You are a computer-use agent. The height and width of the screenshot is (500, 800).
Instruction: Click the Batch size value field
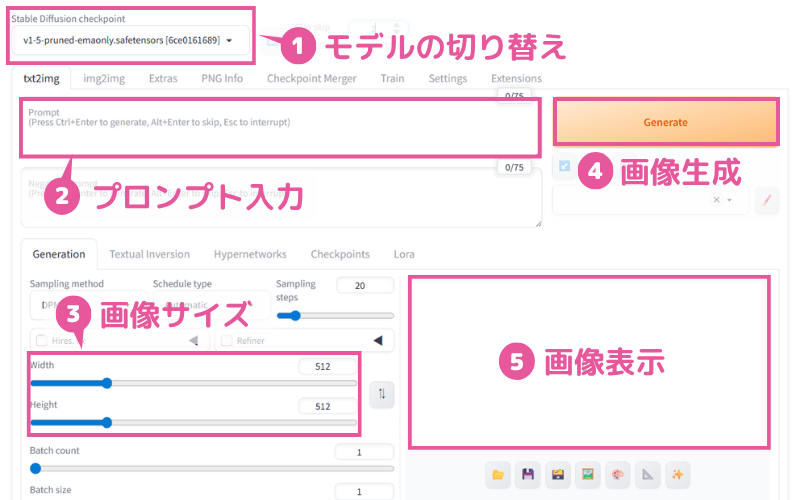point(364,491)
